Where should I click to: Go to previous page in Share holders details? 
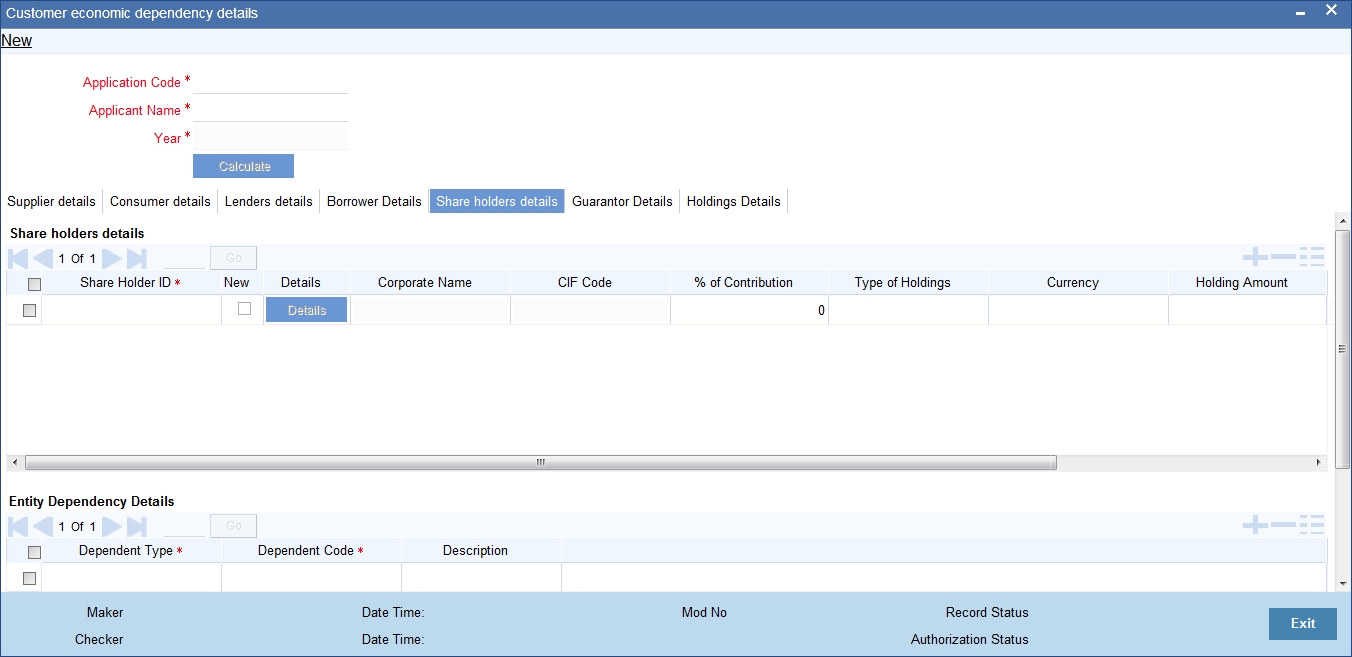[42, 258]
